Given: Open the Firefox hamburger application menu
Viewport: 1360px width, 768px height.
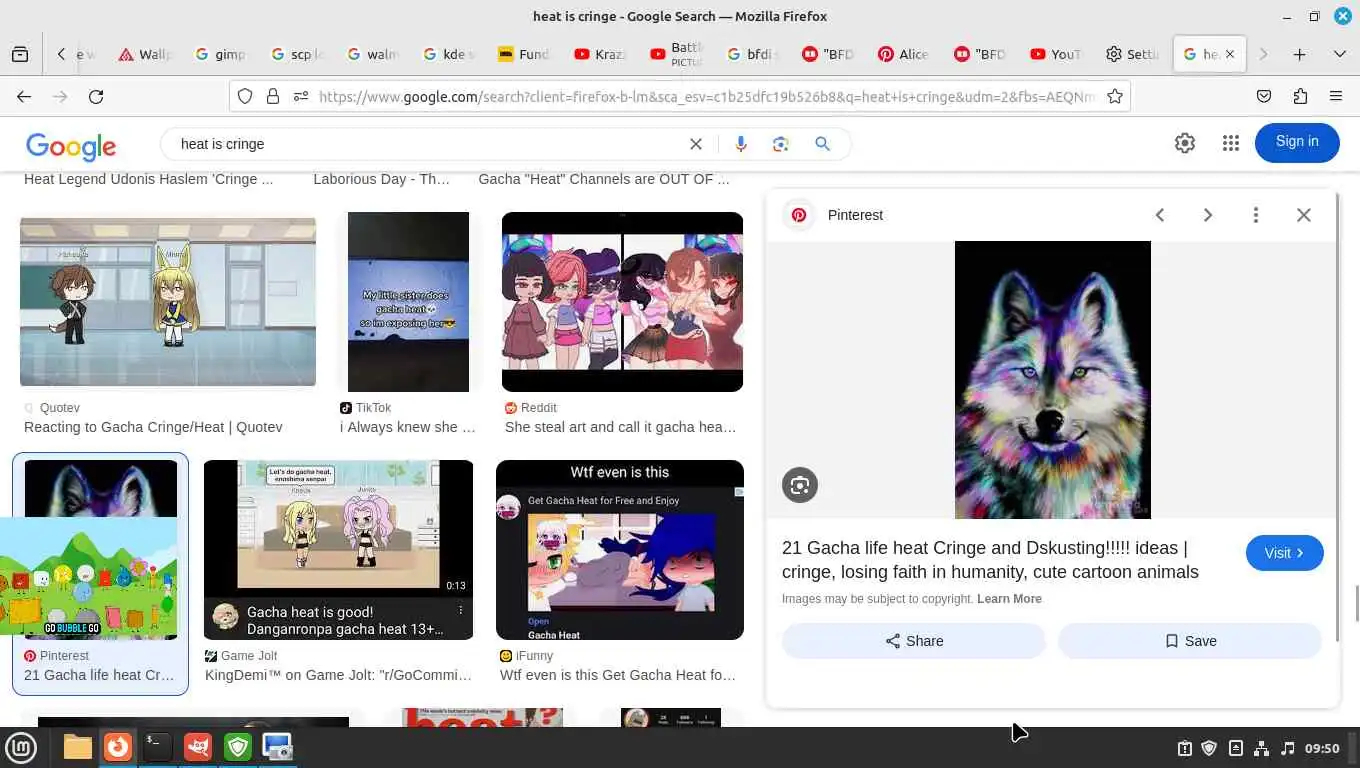Looking at the screenshot, I should point(1336,96).
